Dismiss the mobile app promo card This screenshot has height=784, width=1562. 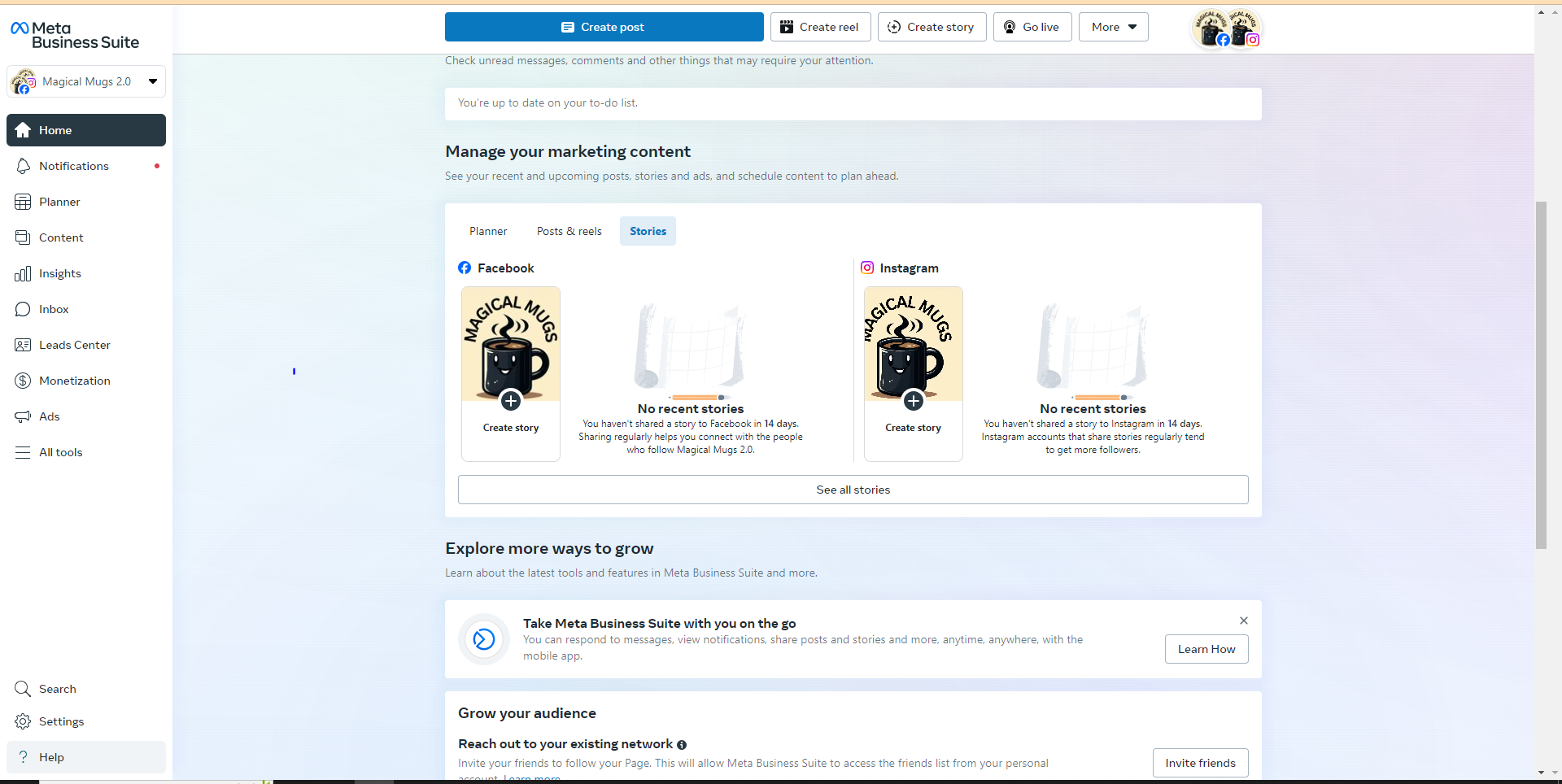coord(1243,621)
